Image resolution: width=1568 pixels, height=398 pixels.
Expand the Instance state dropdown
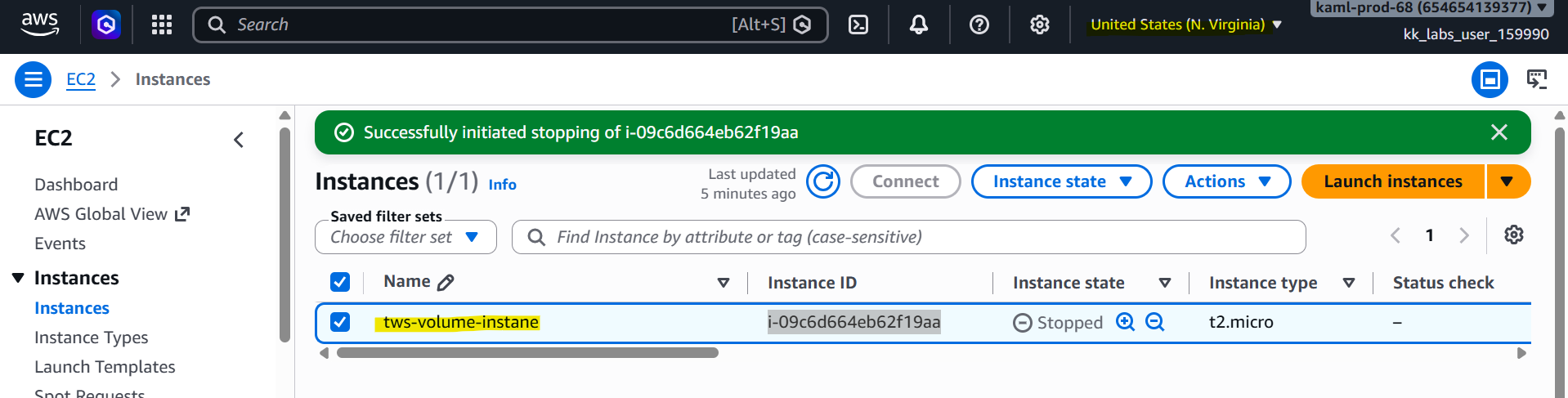coord(1061,181)
